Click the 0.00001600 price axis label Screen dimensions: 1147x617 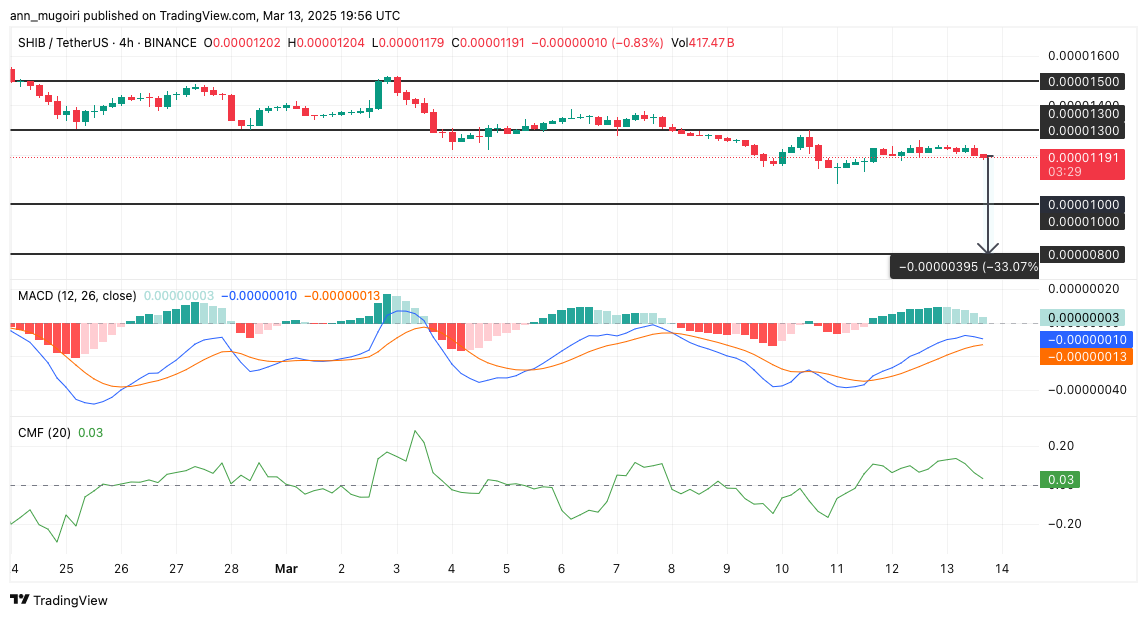click(1083, 56)
